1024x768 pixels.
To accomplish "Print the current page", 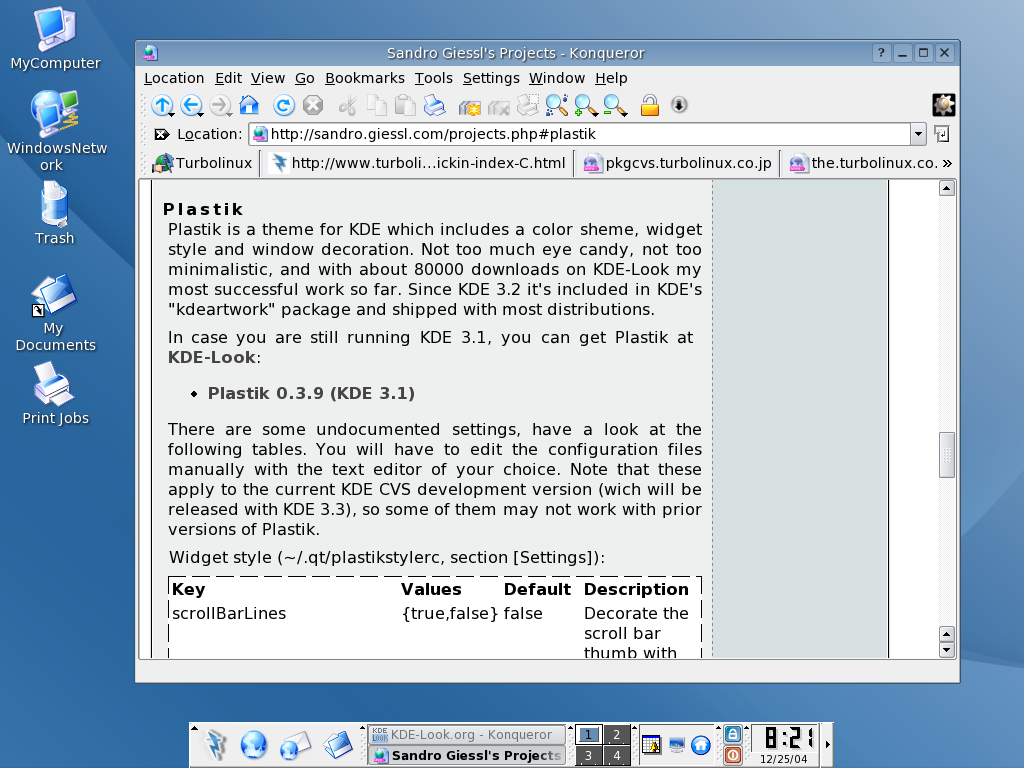I will pyautogui.click(x=434, y=105).
